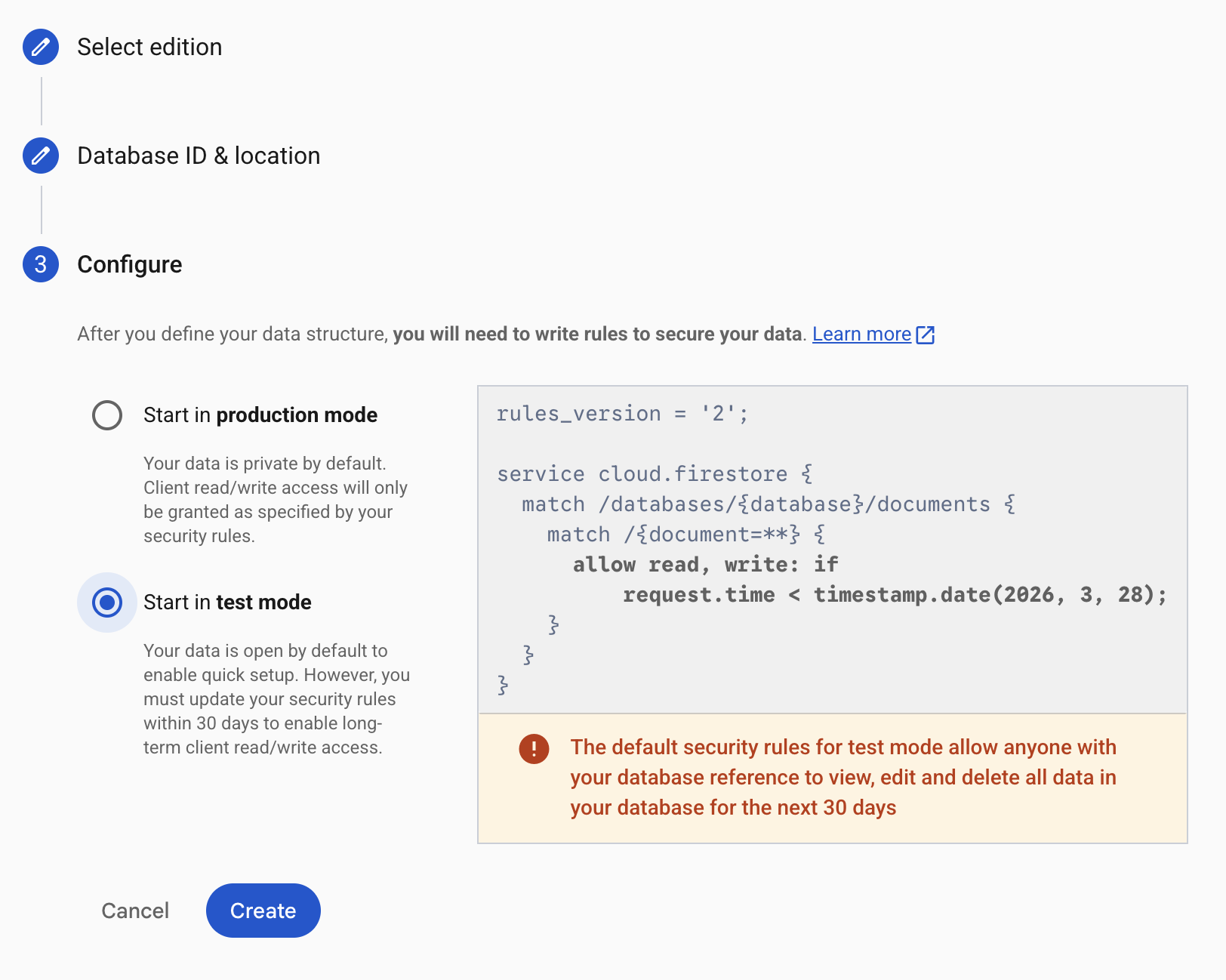Click the rules_version line in the code
The width and height of the screenshot is (1226, 980).
[x=622, y=414]
